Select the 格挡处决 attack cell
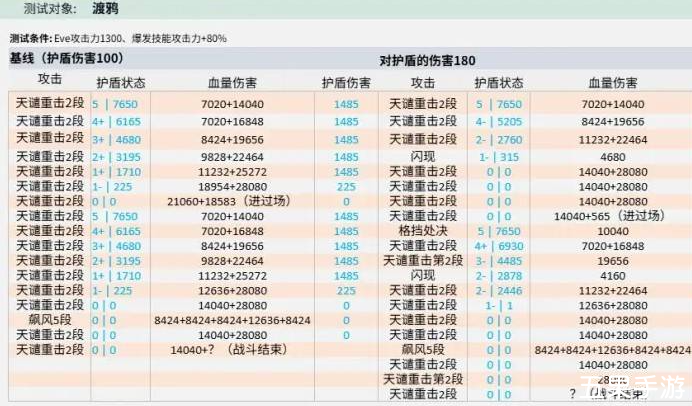 (x=423, y=231)
